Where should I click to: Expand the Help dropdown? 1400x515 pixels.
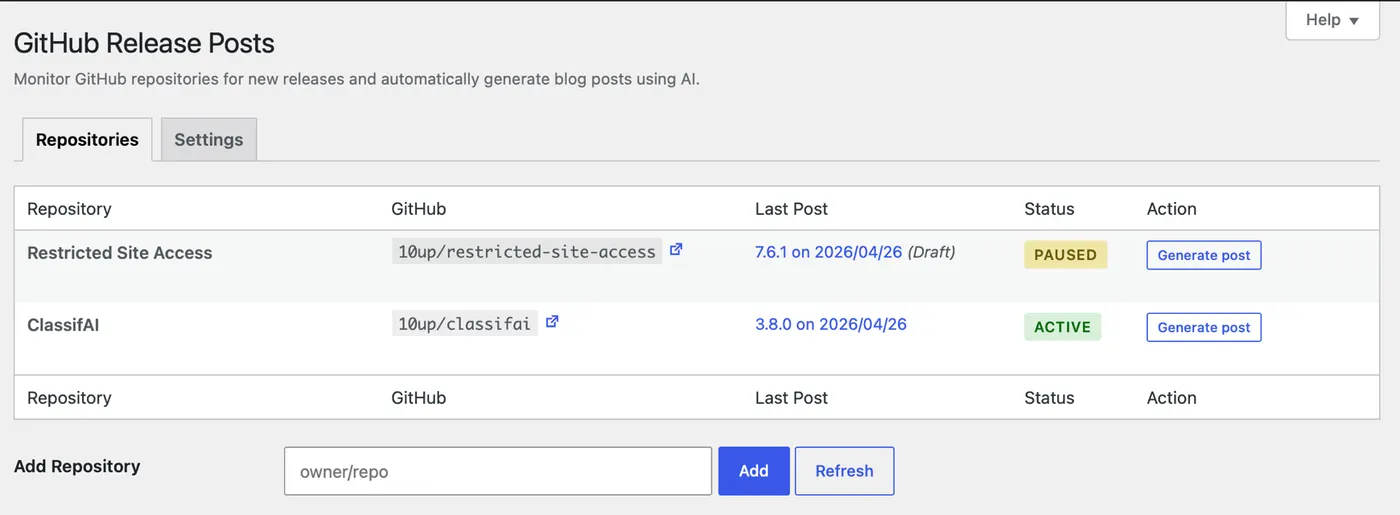(1332, 20)
